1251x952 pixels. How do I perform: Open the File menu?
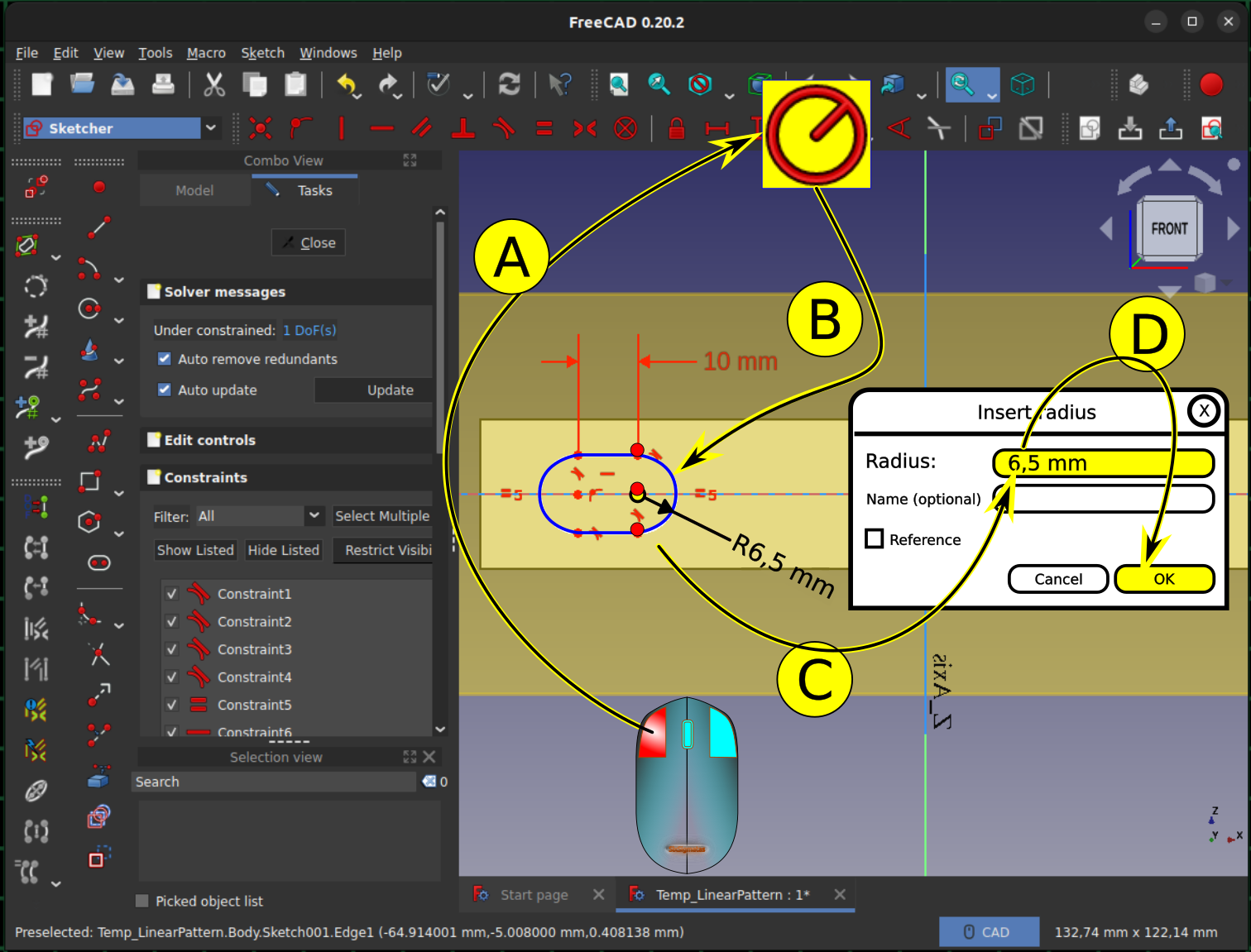(26, 53)
